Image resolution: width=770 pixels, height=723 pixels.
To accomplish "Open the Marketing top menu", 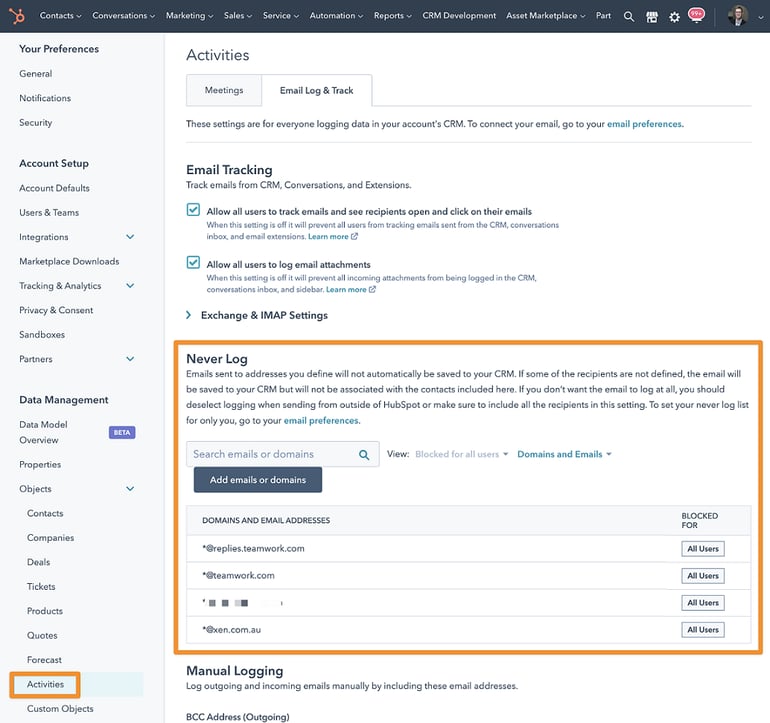I will tap(190, 16).
